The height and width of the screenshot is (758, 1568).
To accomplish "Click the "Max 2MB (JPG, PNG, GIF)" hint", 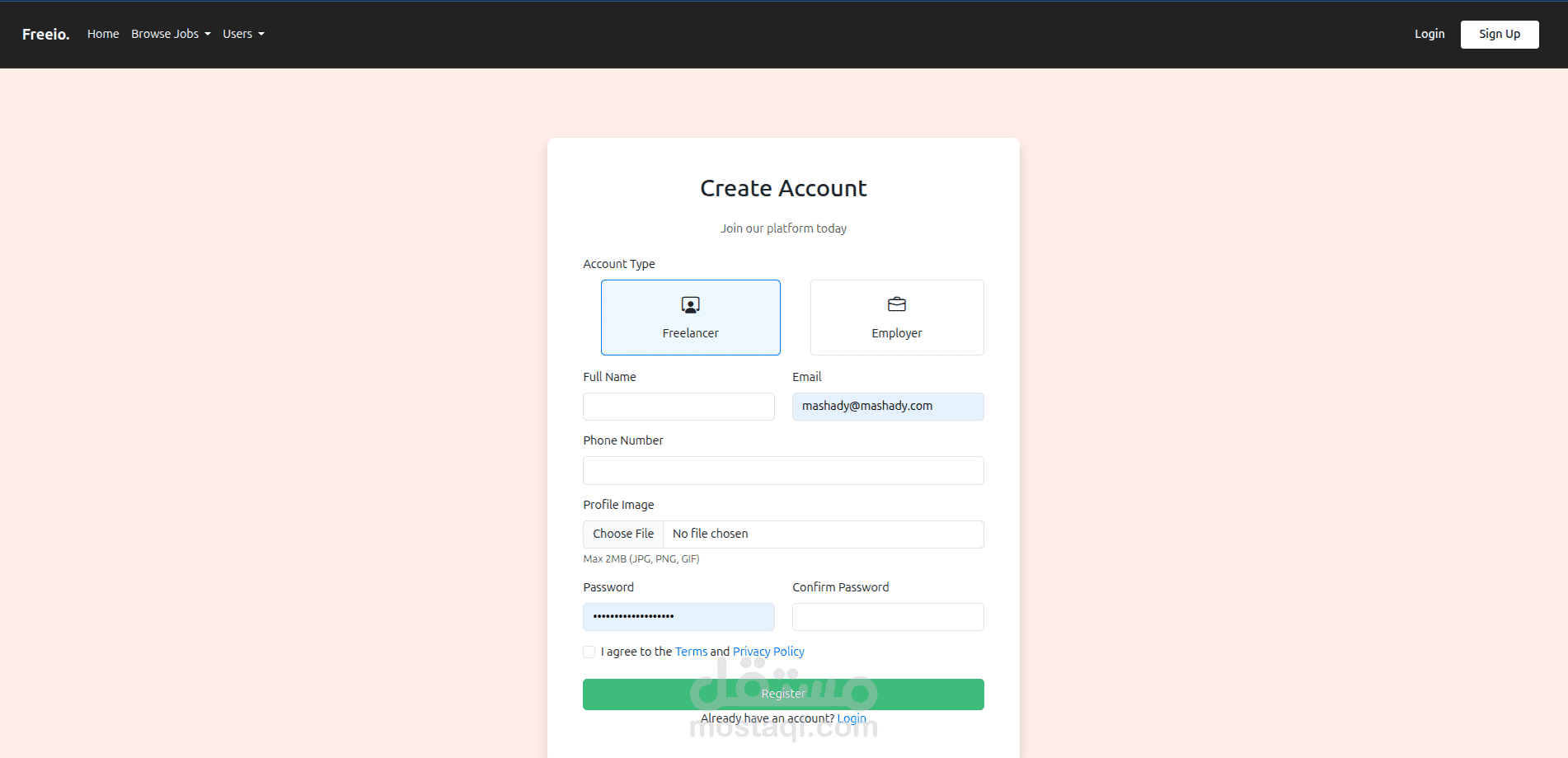I will pyautogui.click(x=641, y=558).
